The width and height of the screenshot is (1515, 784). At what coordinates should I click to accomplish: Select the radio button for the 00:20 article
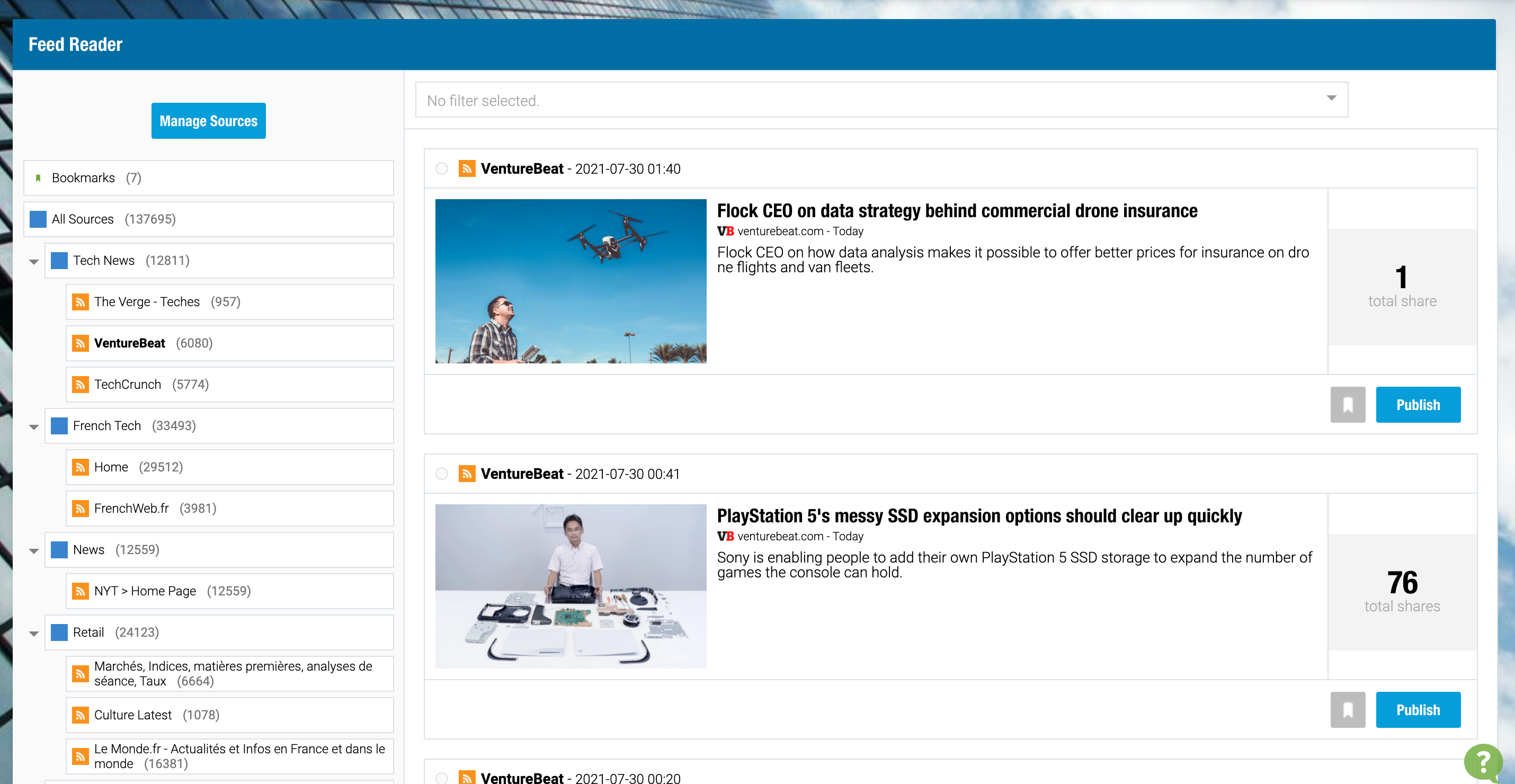point(442,778)
